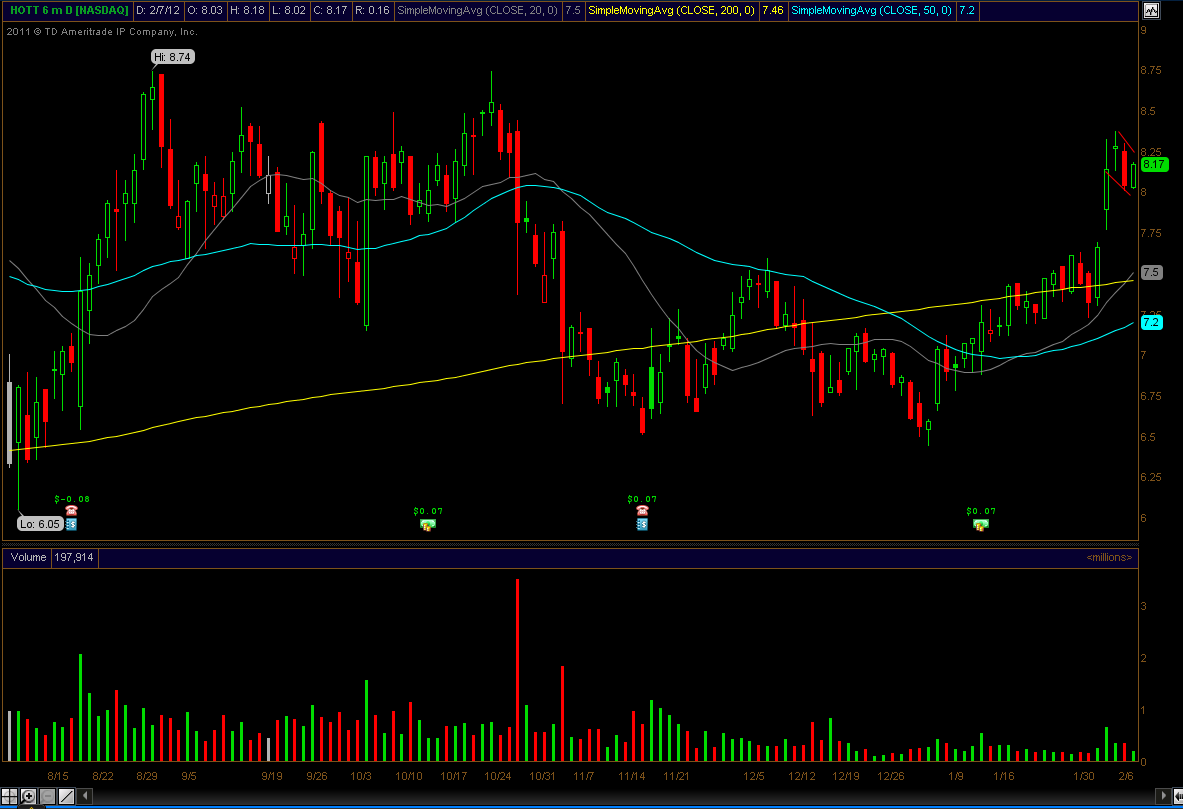1183x809 pixels.
Task: Select the SimpleMovingAvg (CLOSE, 50, 0) study label
Action: coord(871,11)
